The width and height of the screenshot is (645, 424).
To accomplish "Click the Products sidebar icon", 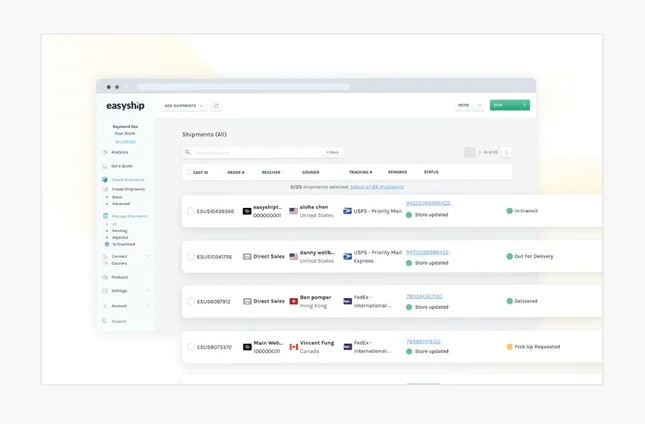I will coord(105,277).
